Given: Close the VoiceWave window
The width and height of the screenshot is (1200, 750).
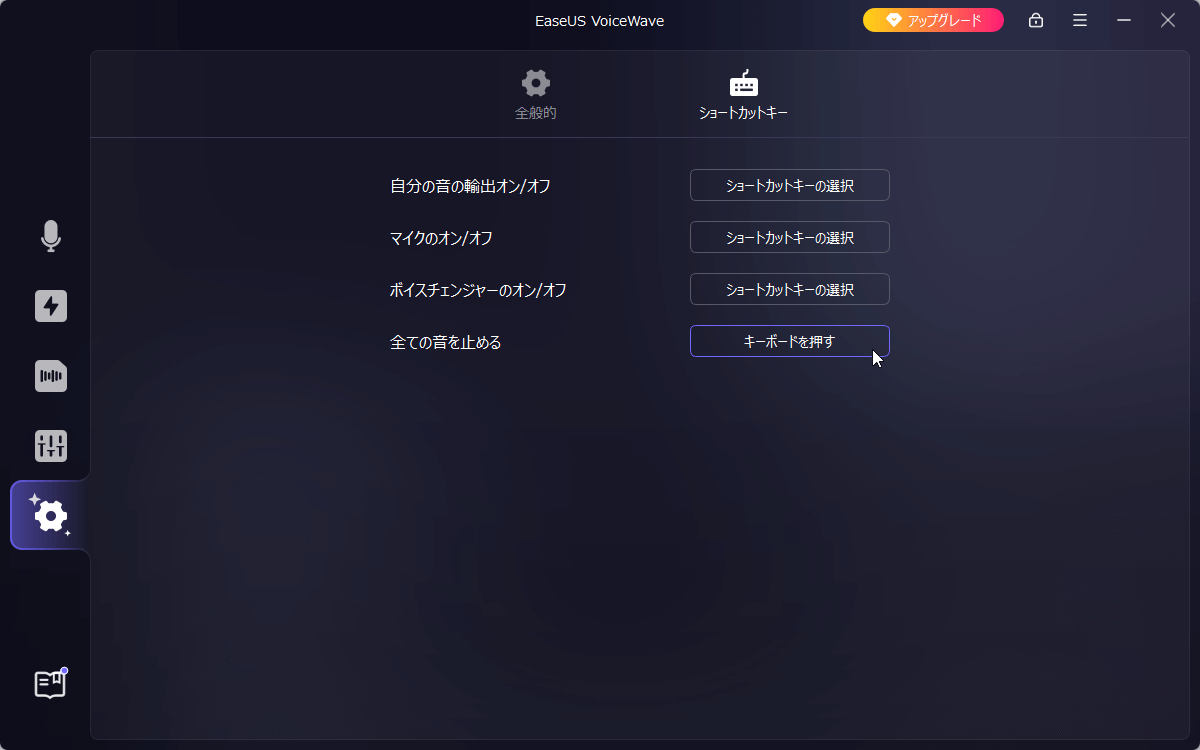Looking at the screenshot, I should (1168, 20).
